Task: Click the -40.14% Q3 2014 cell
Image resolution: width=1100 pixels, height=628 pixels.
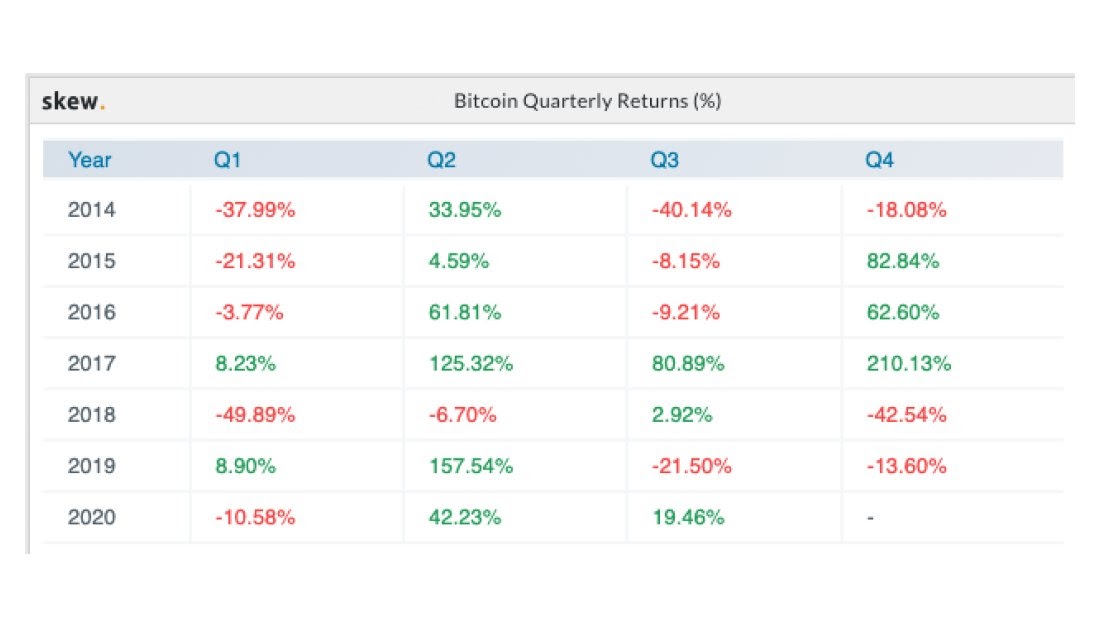Action: (692, 210)
